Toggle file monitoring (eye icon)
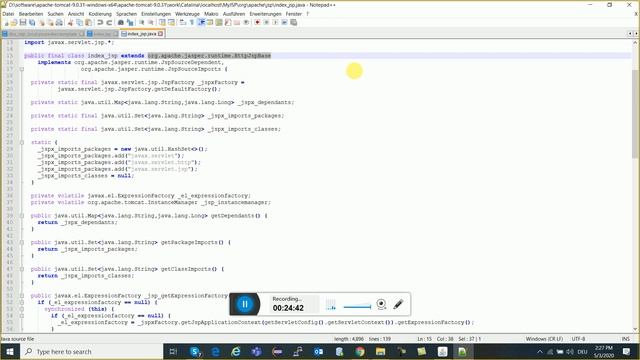 tap(246, 22)
